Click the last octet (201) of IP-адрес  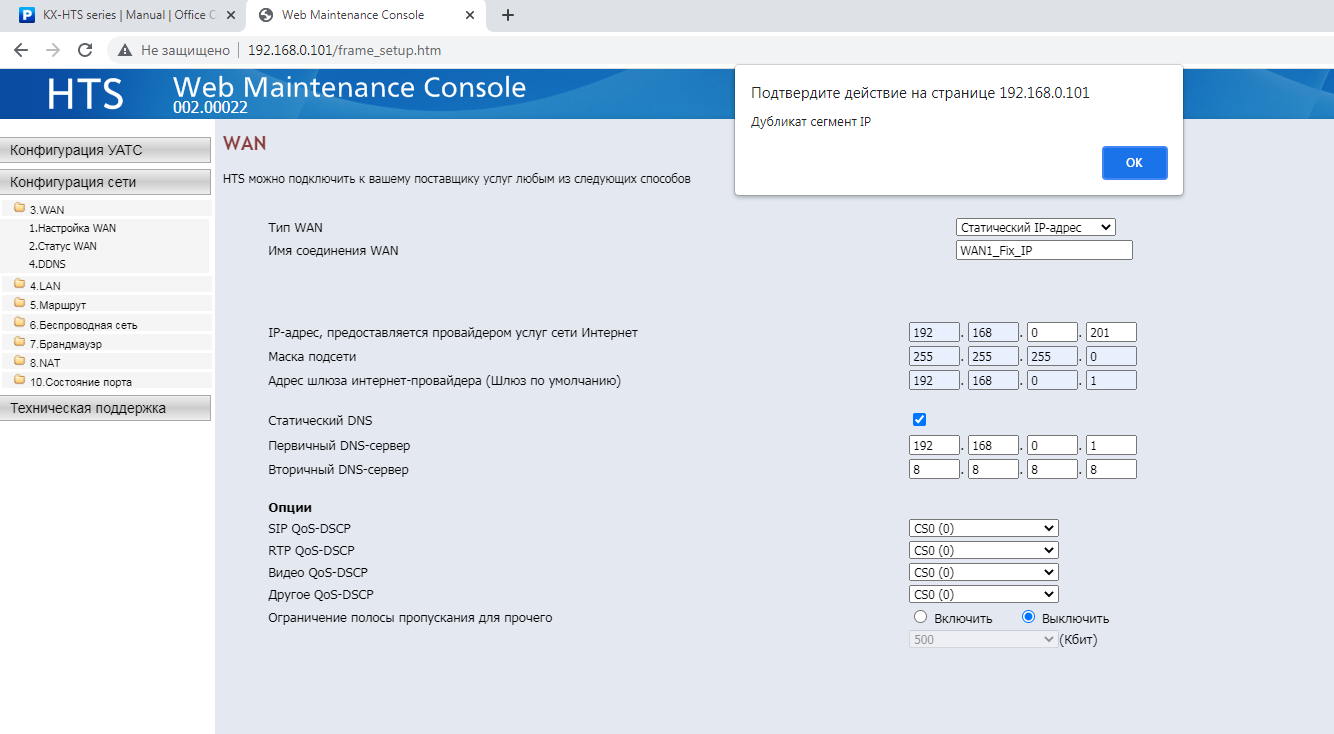[1111, 332]
